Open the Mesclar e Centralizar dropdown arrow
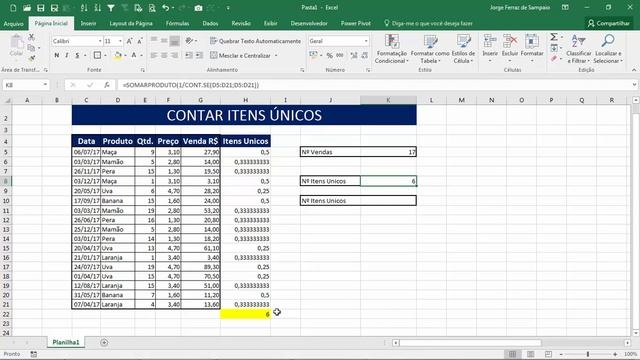 pyautogui.click(x=276, y=55)
